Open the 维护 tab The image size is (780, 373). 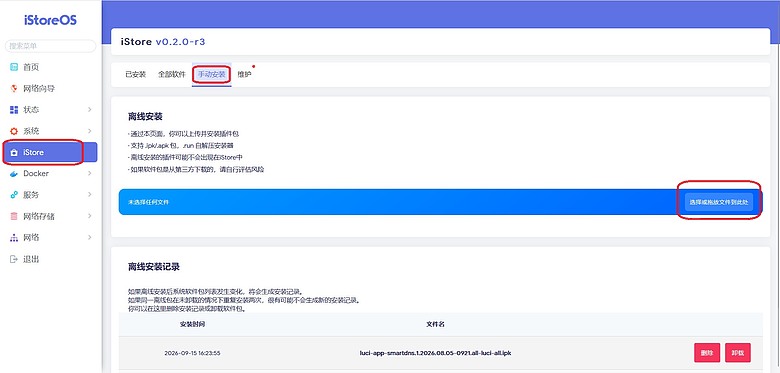244,75
